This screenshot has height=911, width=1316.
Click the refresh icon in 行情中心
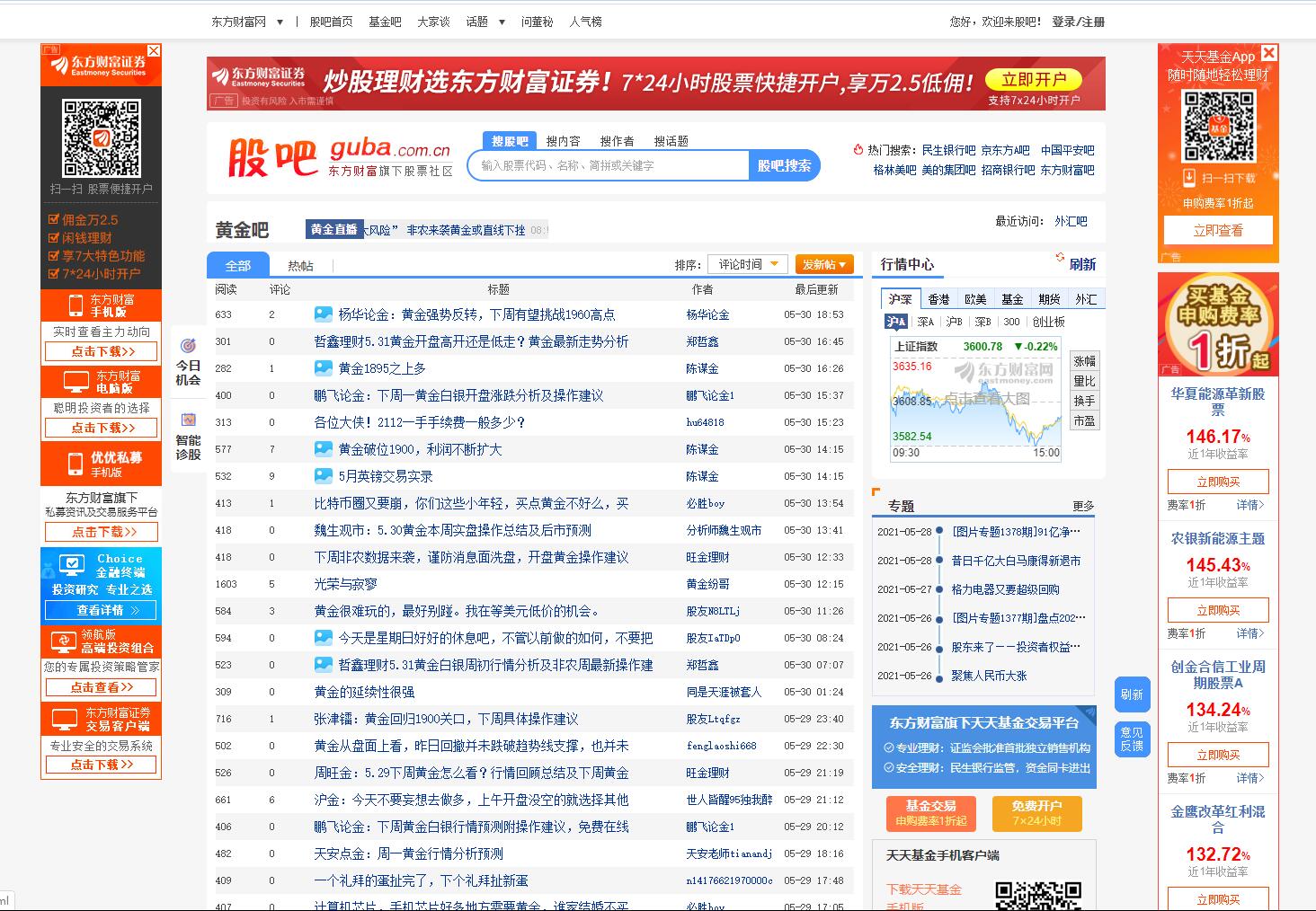point(1061,260)
